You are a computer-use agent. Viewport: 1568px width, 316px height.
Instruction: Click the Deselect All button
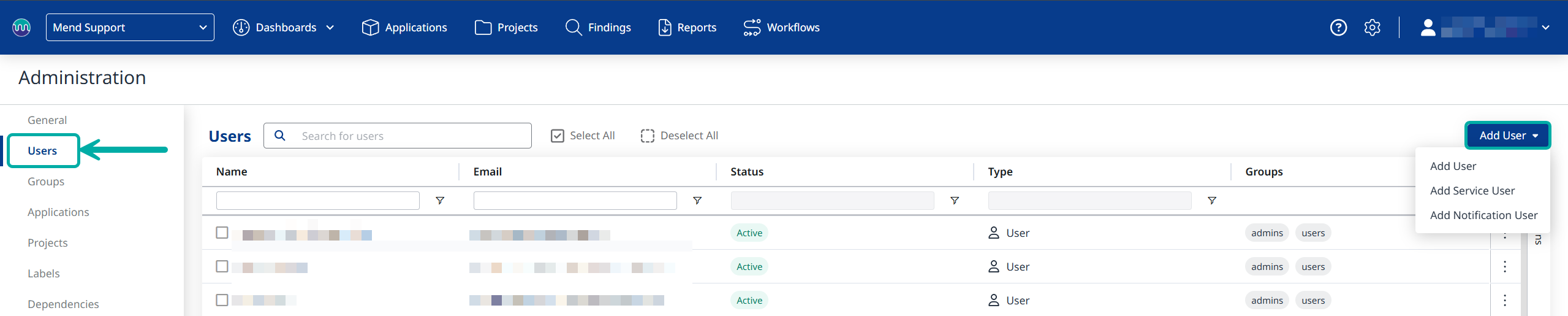tap(679, 136)
